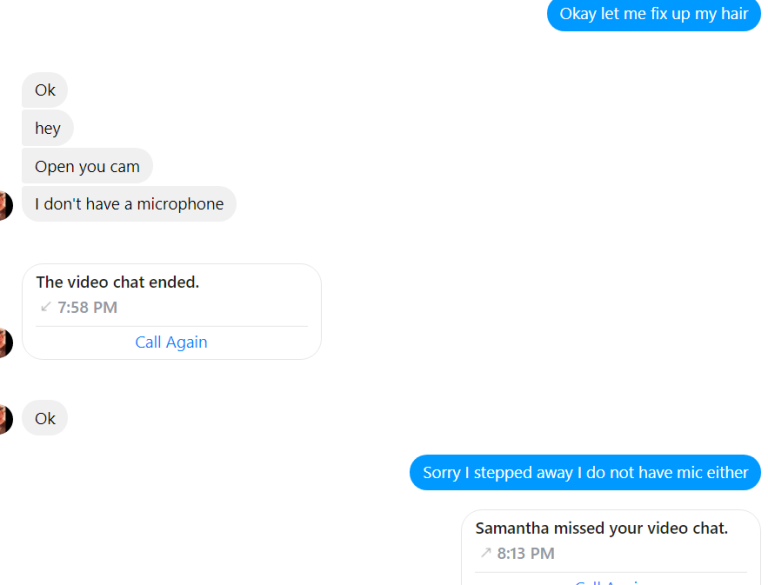The image size is (768, 585).
Task: Click the "Sorry I stepped away" message bubble
Action: [585, 472]
